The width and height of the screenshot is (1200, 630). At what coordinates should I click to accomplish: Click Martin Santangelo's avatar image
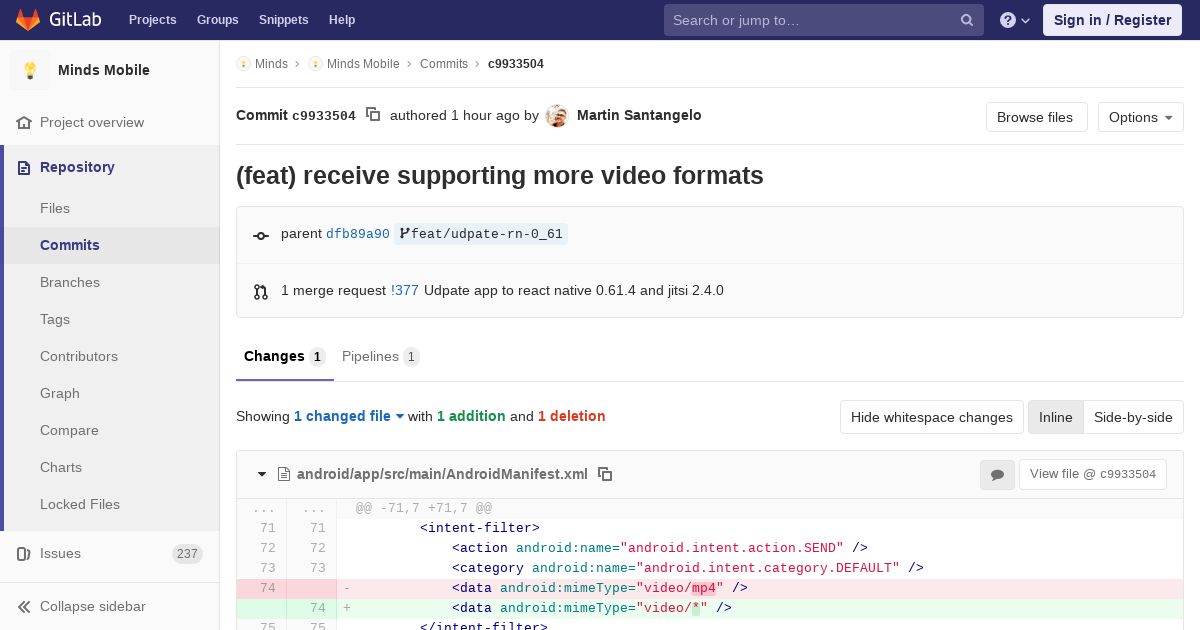557,116
